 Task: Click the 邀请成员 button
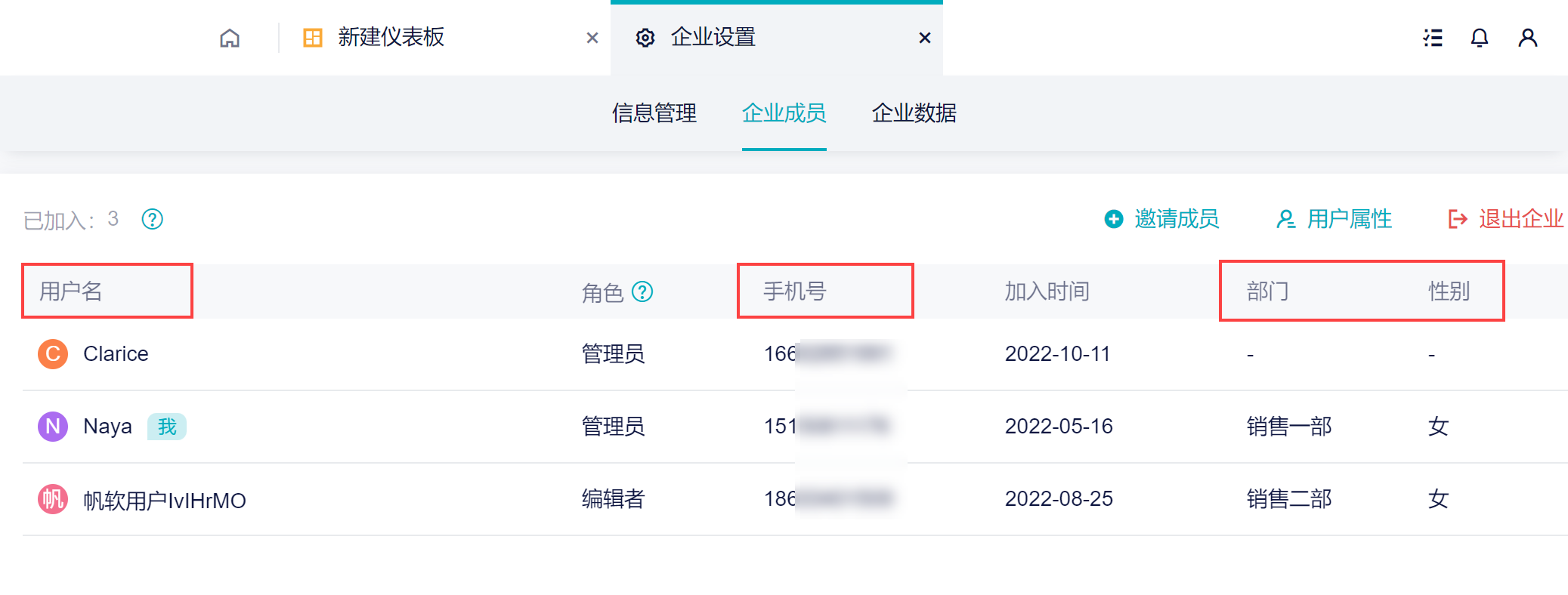pos(1162,219)
